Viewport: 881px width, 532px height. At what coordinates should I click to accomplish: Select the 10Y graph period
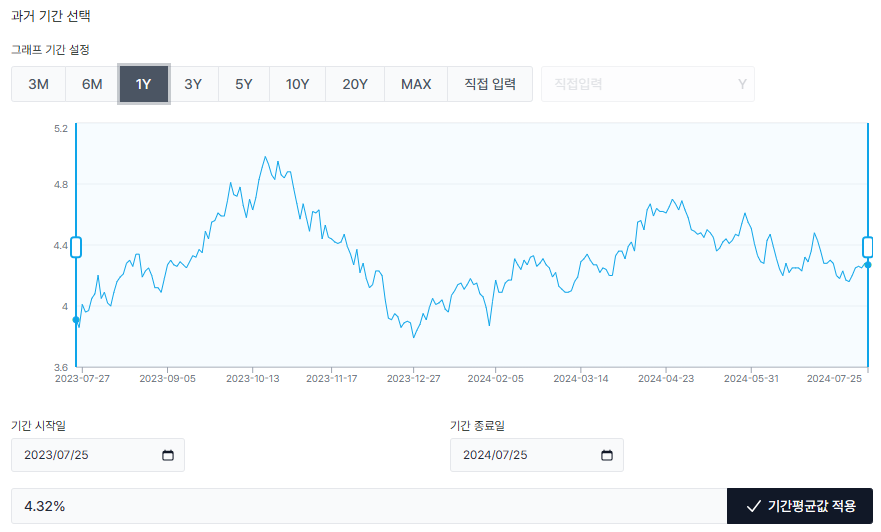click(297, 84)
